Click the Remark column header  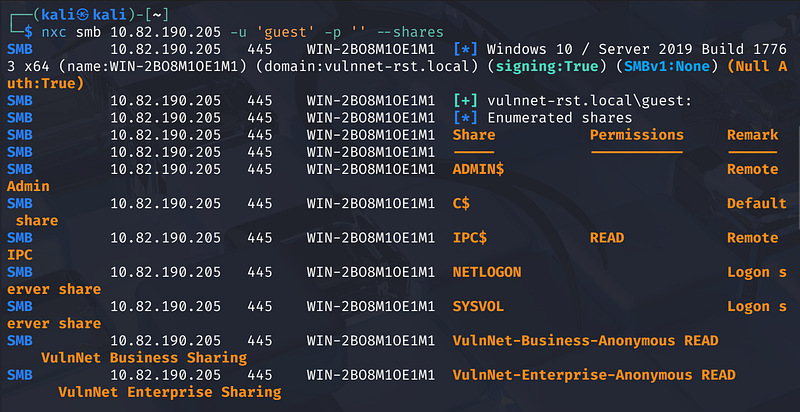[x=752, y=134]
